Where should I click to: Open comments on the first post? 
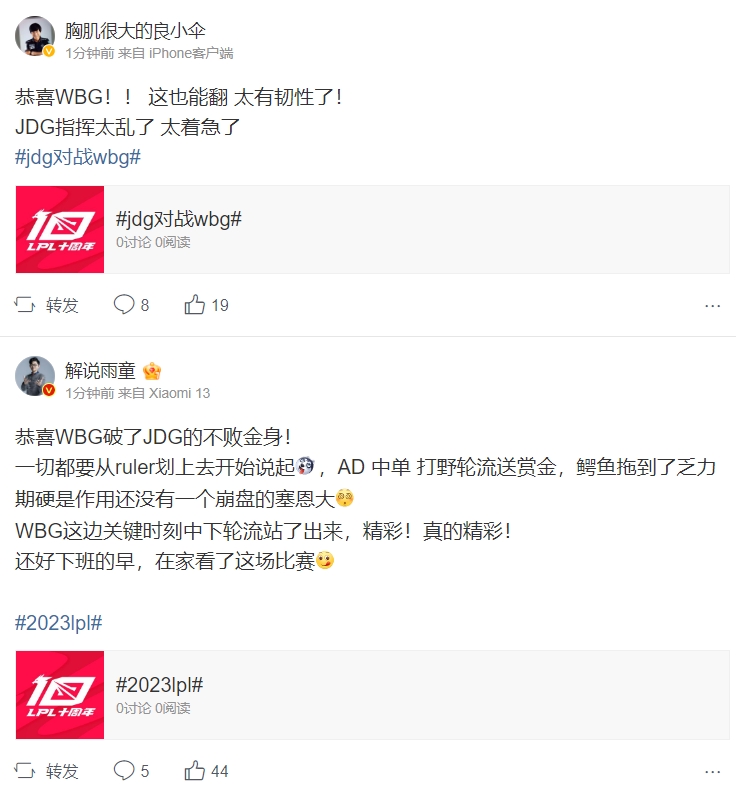(x=124, y=305)
